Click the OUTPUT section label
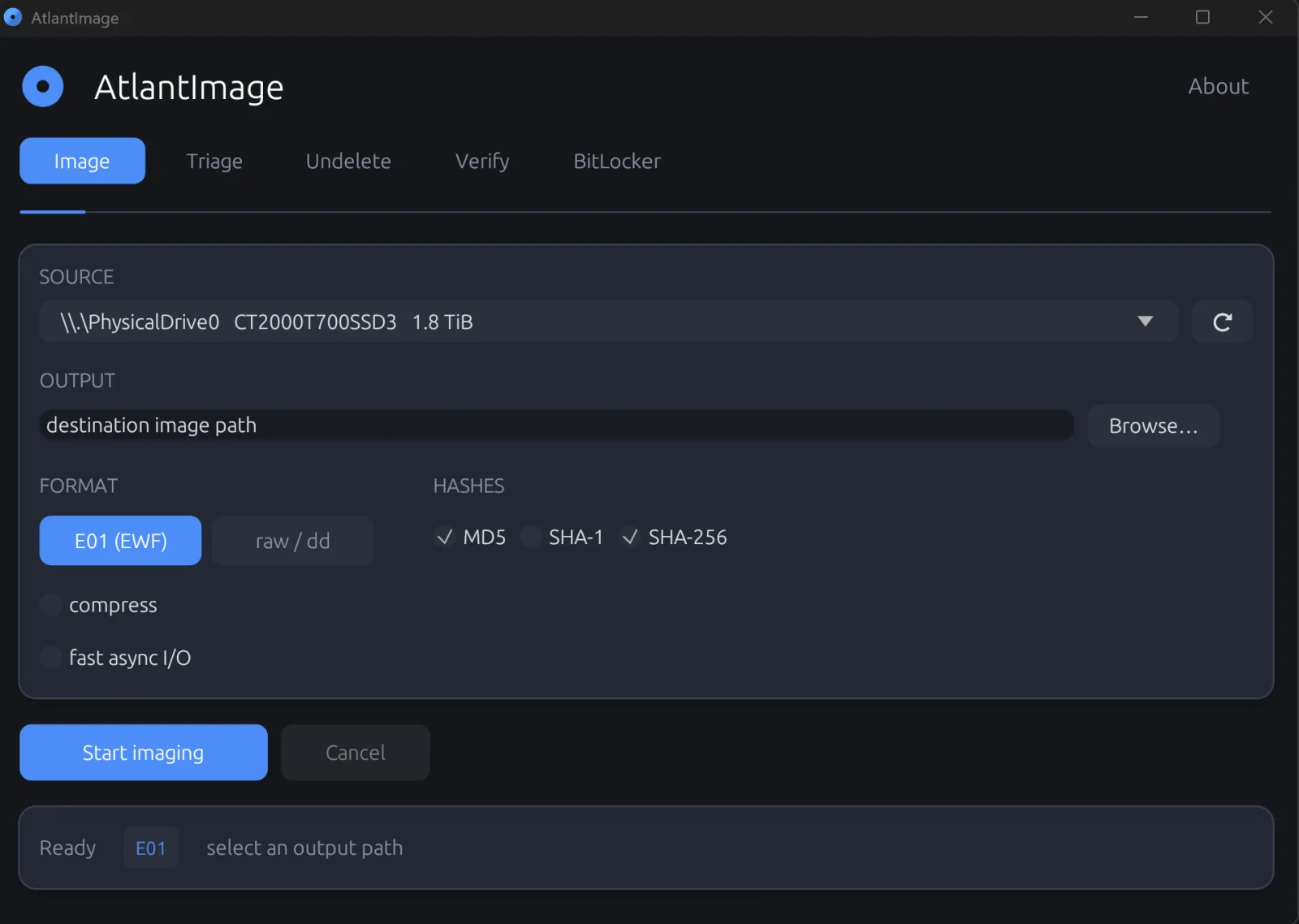Viewport: 1299px width, 924px height. [x=77, y=381]
